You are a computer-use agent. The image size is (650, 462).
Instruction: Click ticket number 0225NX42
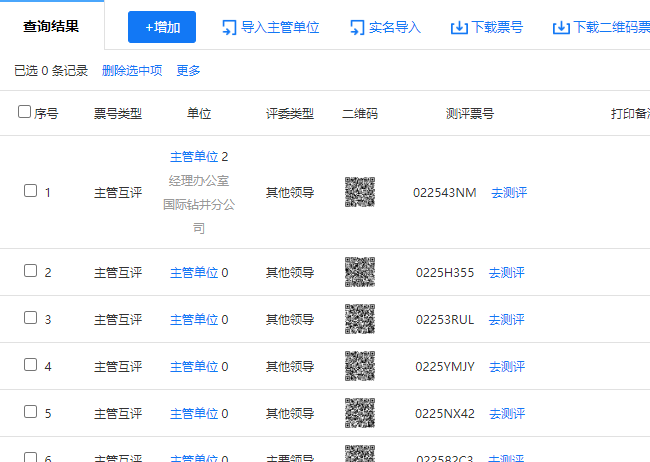tap(445, 413)
